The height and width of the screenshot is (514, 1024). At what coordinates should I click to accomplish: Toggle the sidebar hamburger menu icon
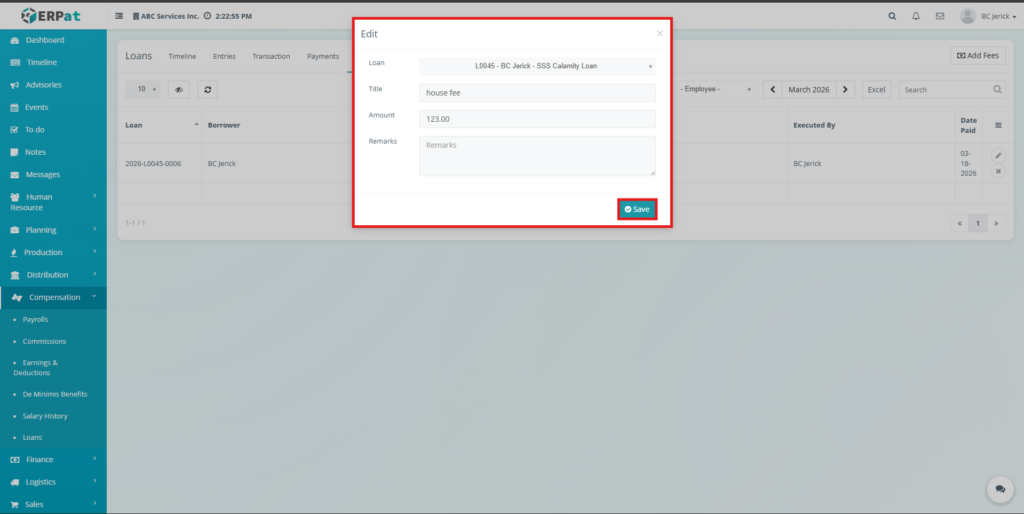(x=120, y=16)
